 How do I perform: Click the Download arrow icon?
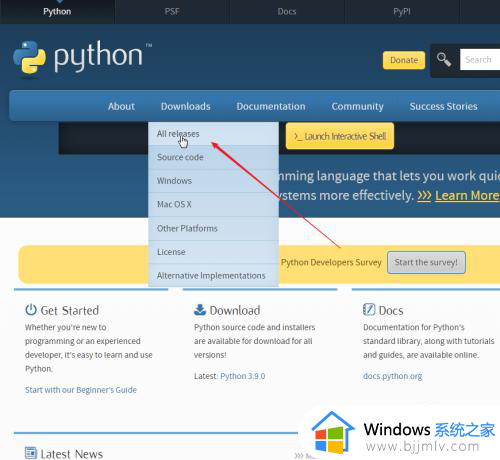pyautogui.click(x=200, y=310)
